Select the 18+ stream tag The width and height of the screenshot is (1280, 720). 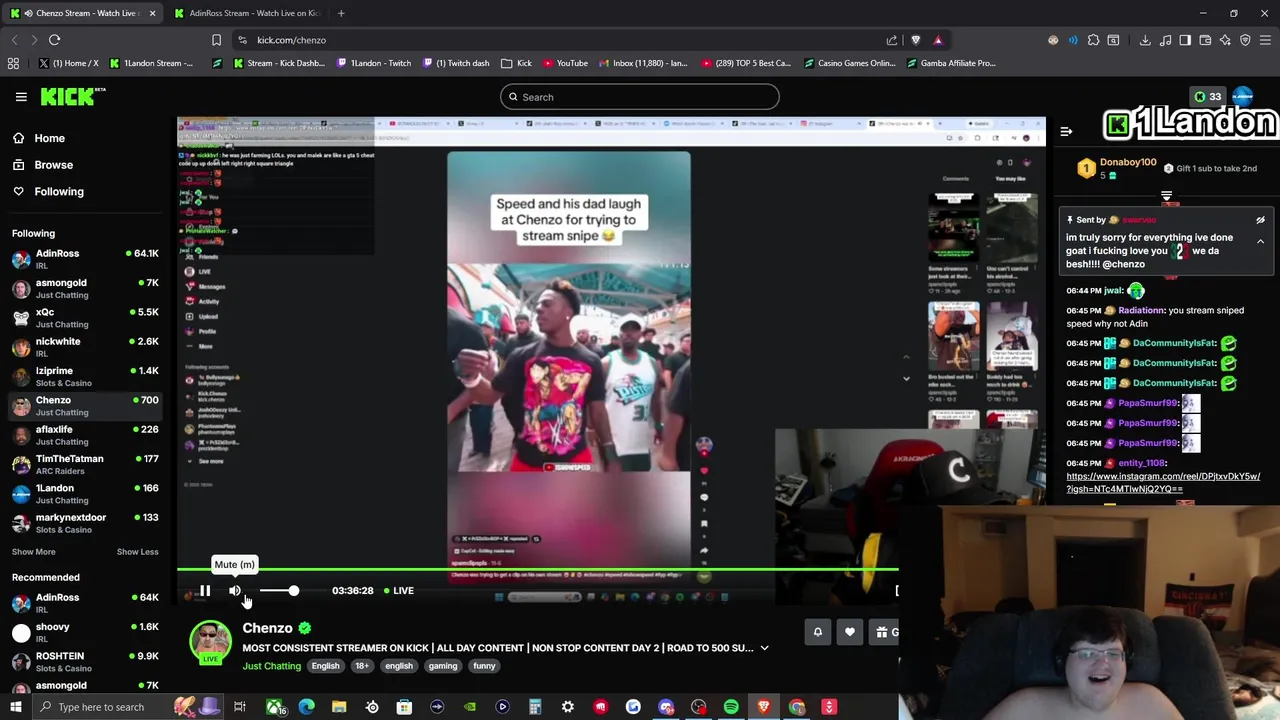pyautogui.click(x=361, y=666)
